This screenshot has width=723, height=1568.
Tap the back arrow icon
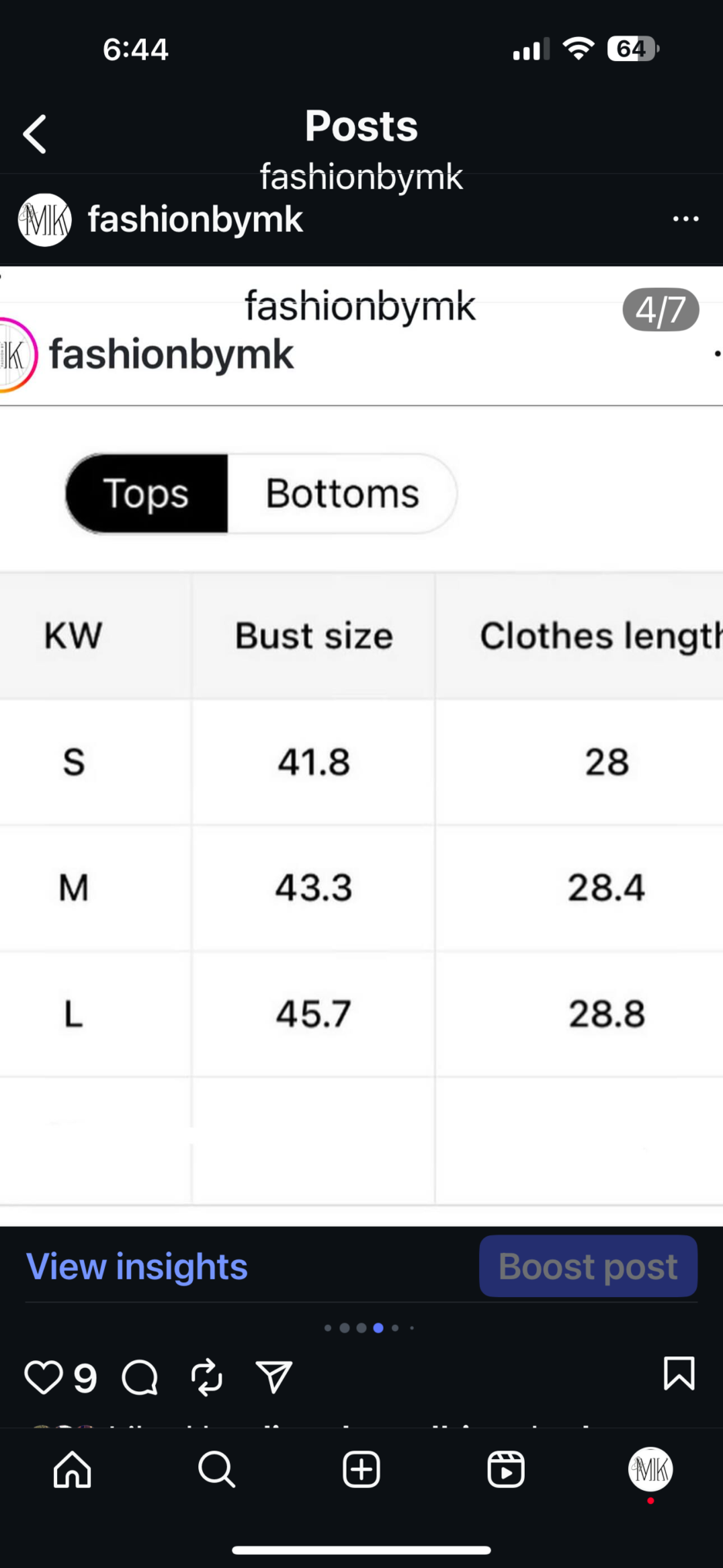point(35,134)
